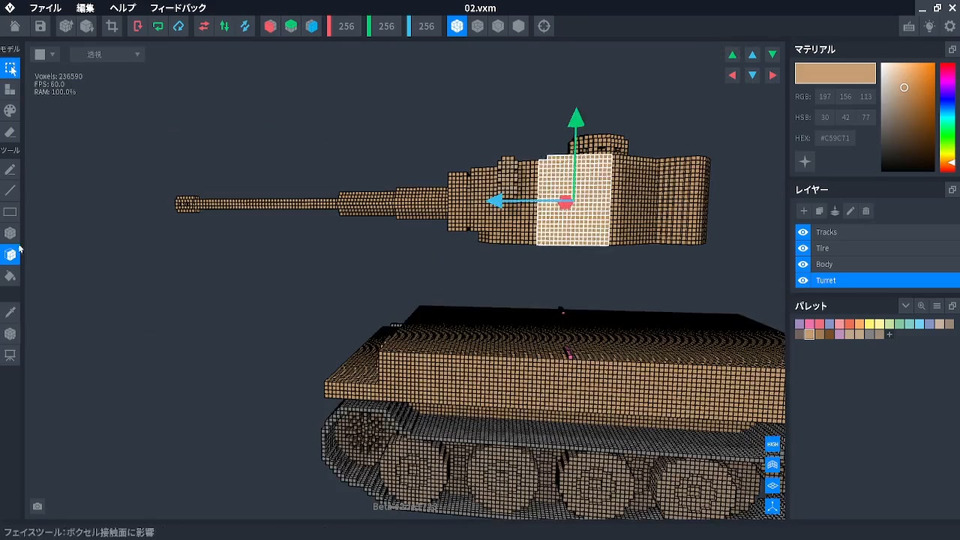Click the green cube mirror icon
Image resolution: width=960 pixels, height=540 pixels.
(x=291, y=26)
